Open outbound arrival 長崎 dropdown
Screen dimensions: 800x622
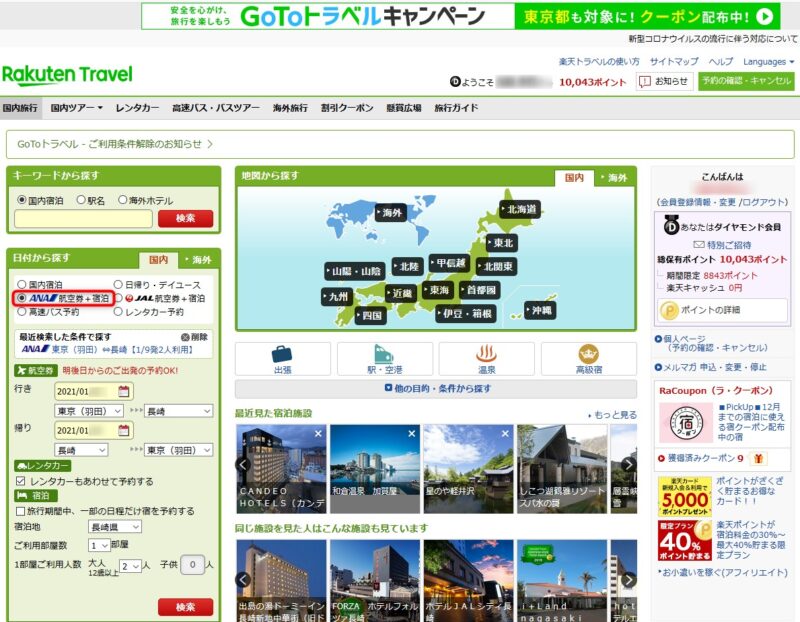click(x=179, y=411)
